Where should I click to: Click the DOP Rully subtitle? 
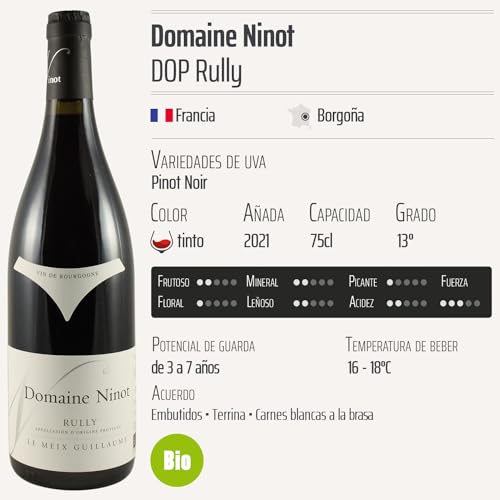point(196,71)
